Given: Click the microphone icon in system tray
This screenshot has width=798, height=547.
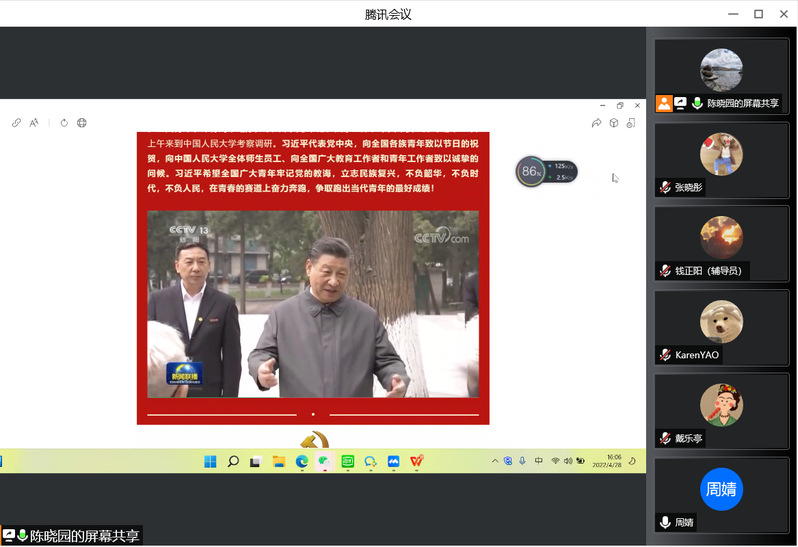Looking at the screenshot, I should (522, 461).
